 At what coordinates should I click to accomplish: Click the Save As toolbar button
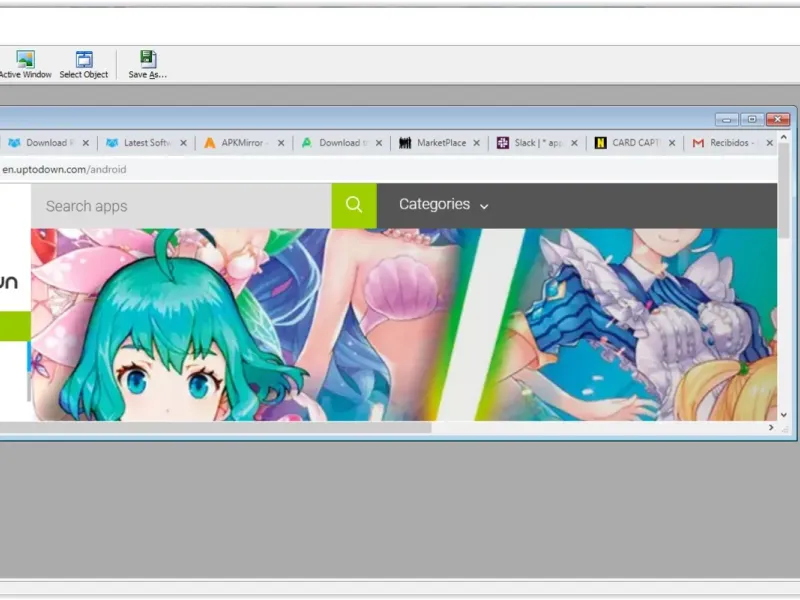click(147, 65)
